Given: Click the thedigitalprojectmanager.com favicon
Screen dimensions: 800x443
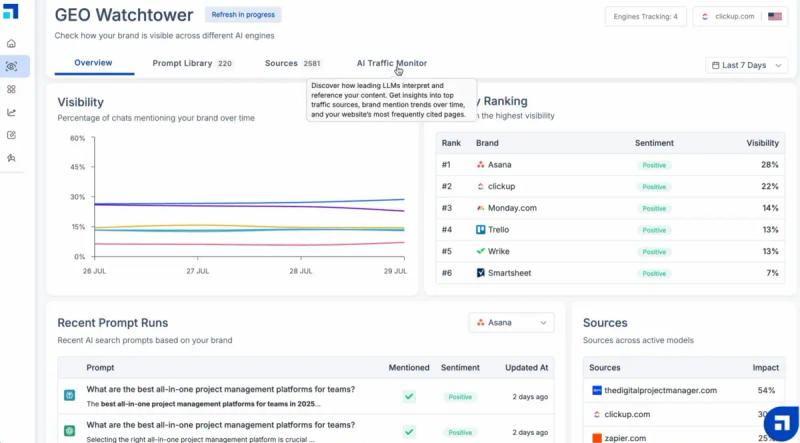Looking at the screenshot, I should (597, 390).
